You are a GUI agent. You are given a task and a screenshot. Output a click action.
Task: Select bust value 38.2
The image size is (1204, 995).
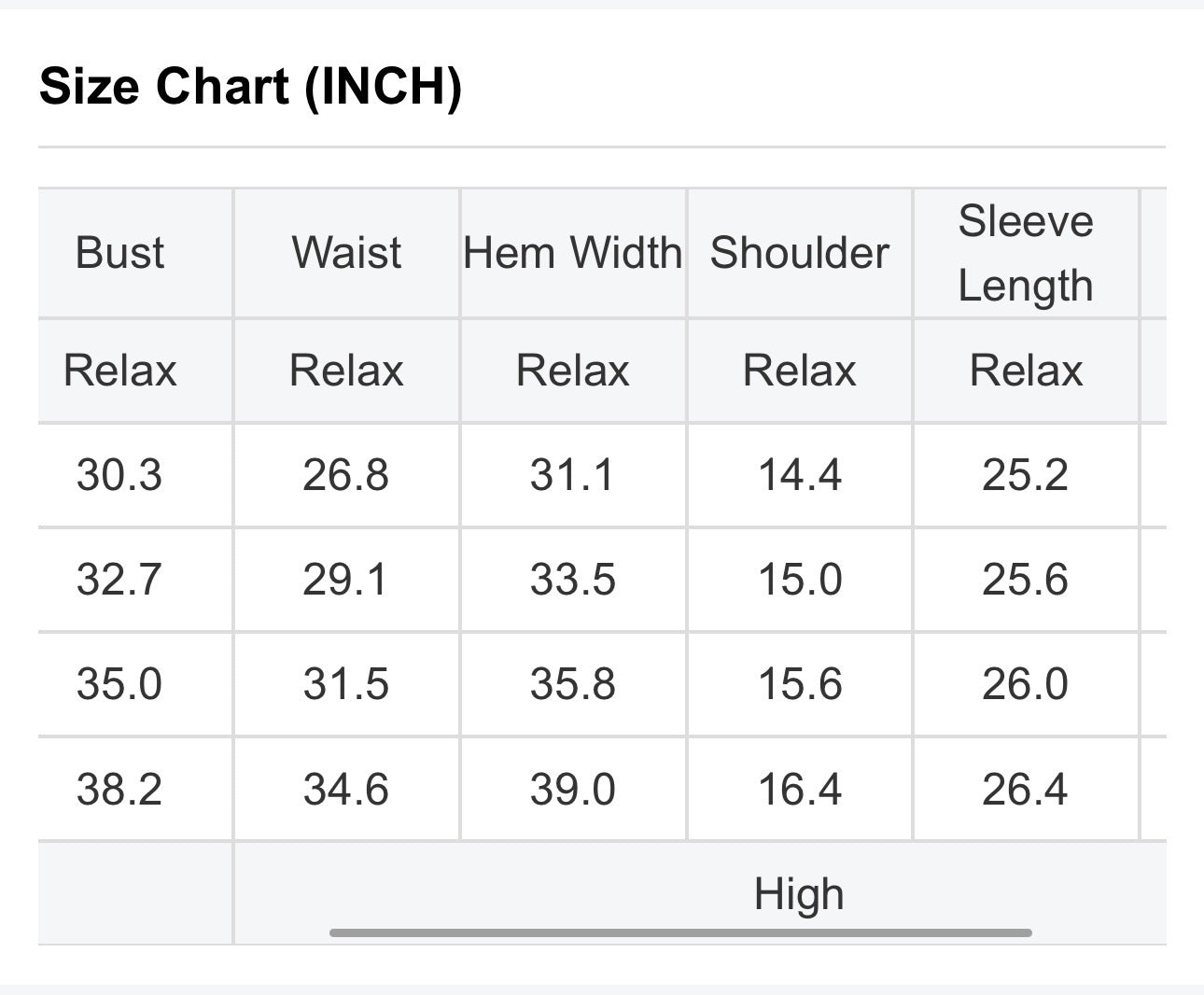click(119, 790)
